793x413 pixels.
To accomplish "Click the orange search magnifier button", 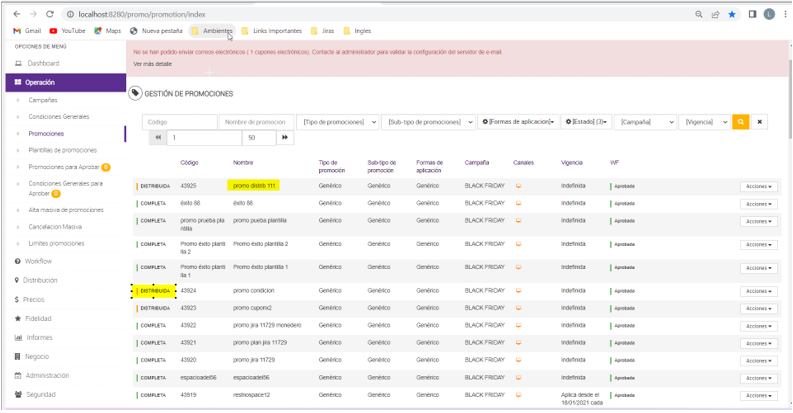I will (x=740, y=122).
